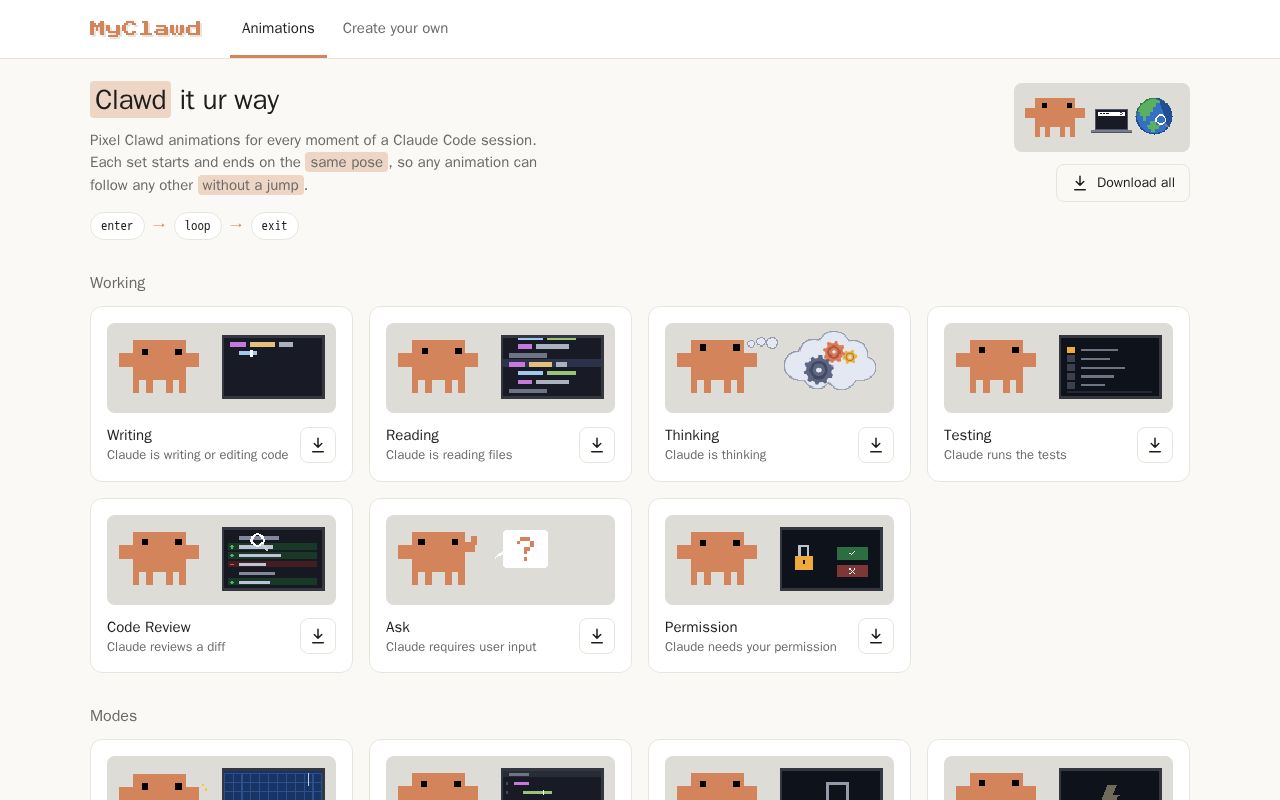Open the Permission animation preview
This screenshot has width=1280, height=800.
point(779,560)
